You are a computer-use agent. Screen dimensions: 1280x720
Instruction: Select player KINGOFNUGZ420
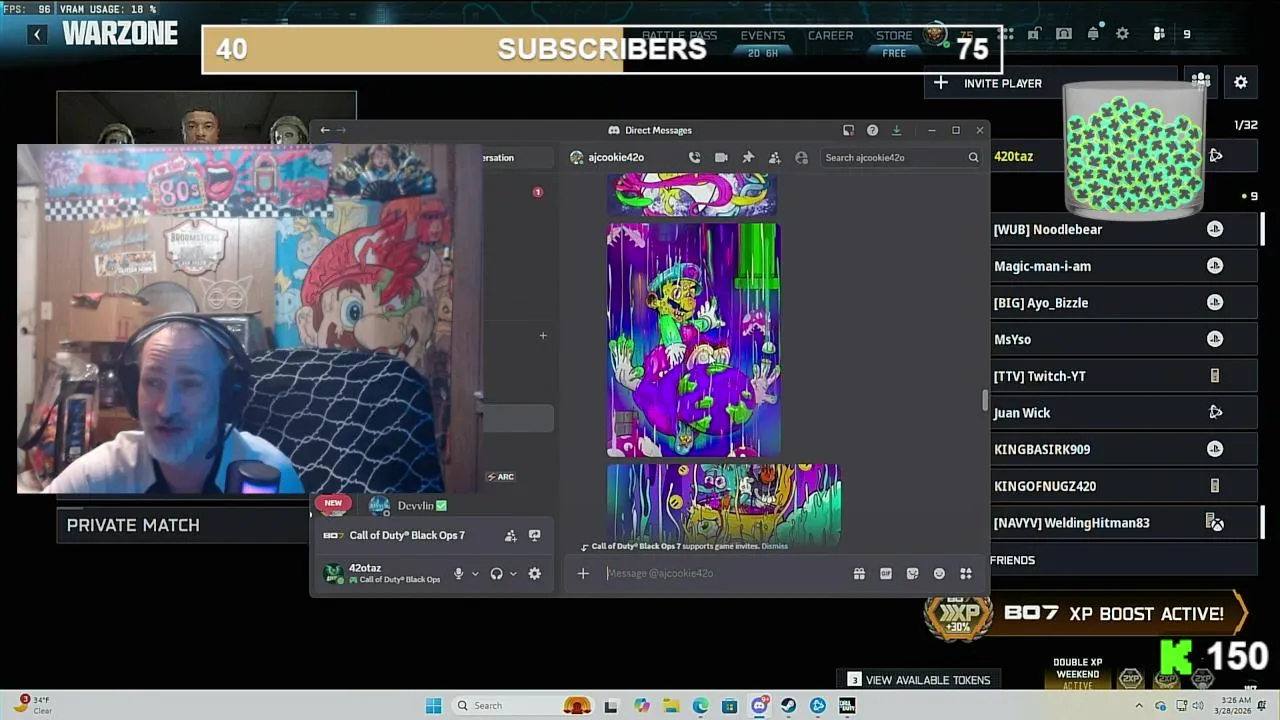click(1124, 486)
